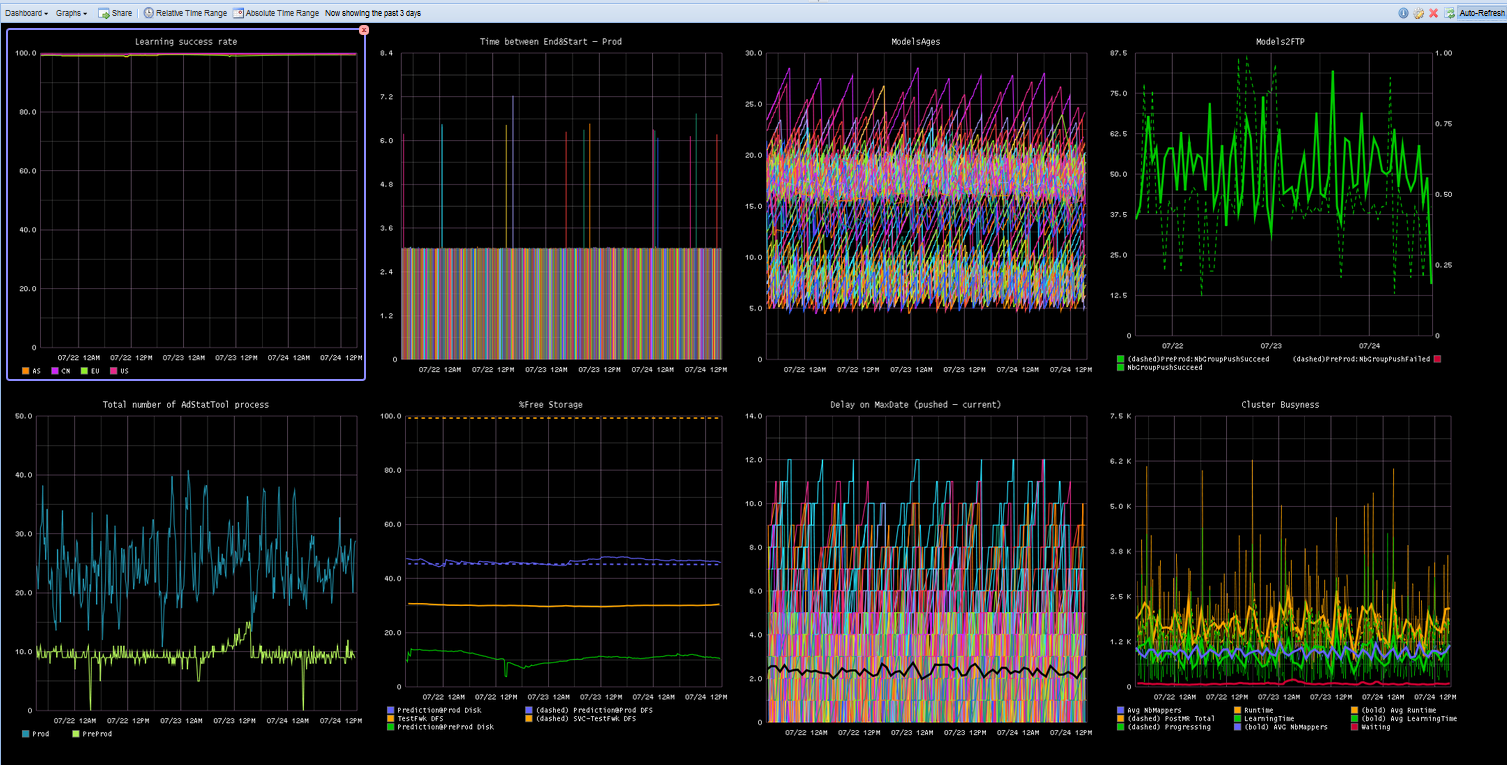Open the Graphs dropdown menu
Screen dimensions: 1507x765
tap(71, 13)
